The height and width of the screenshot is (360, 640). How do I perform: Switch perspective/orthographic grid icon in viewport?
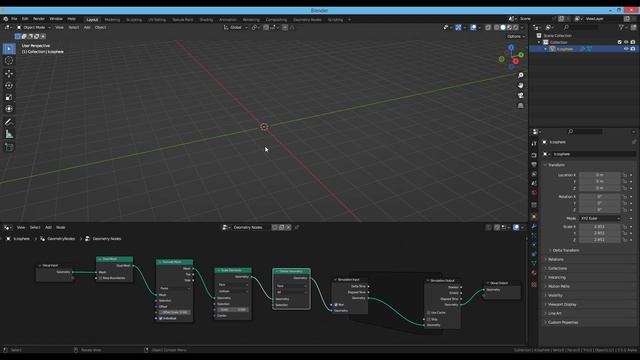pyautogui.click(x=520, y=106)
